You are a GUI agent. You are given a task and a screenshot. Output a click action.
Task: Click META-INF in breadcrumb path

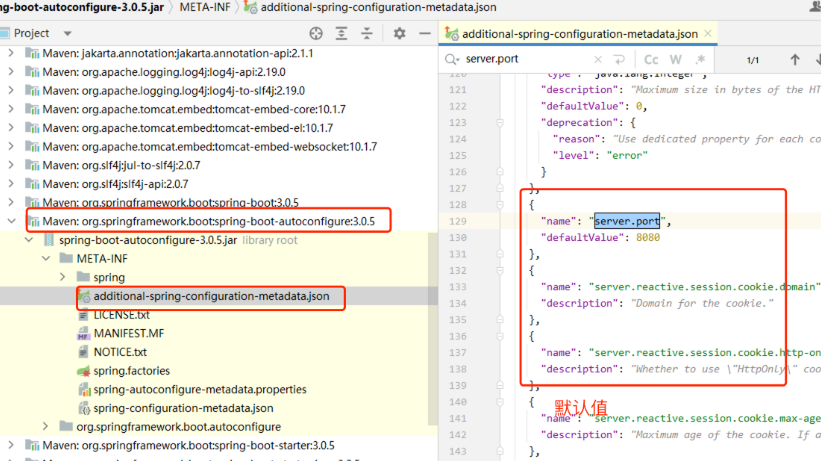tap(205, 7)
